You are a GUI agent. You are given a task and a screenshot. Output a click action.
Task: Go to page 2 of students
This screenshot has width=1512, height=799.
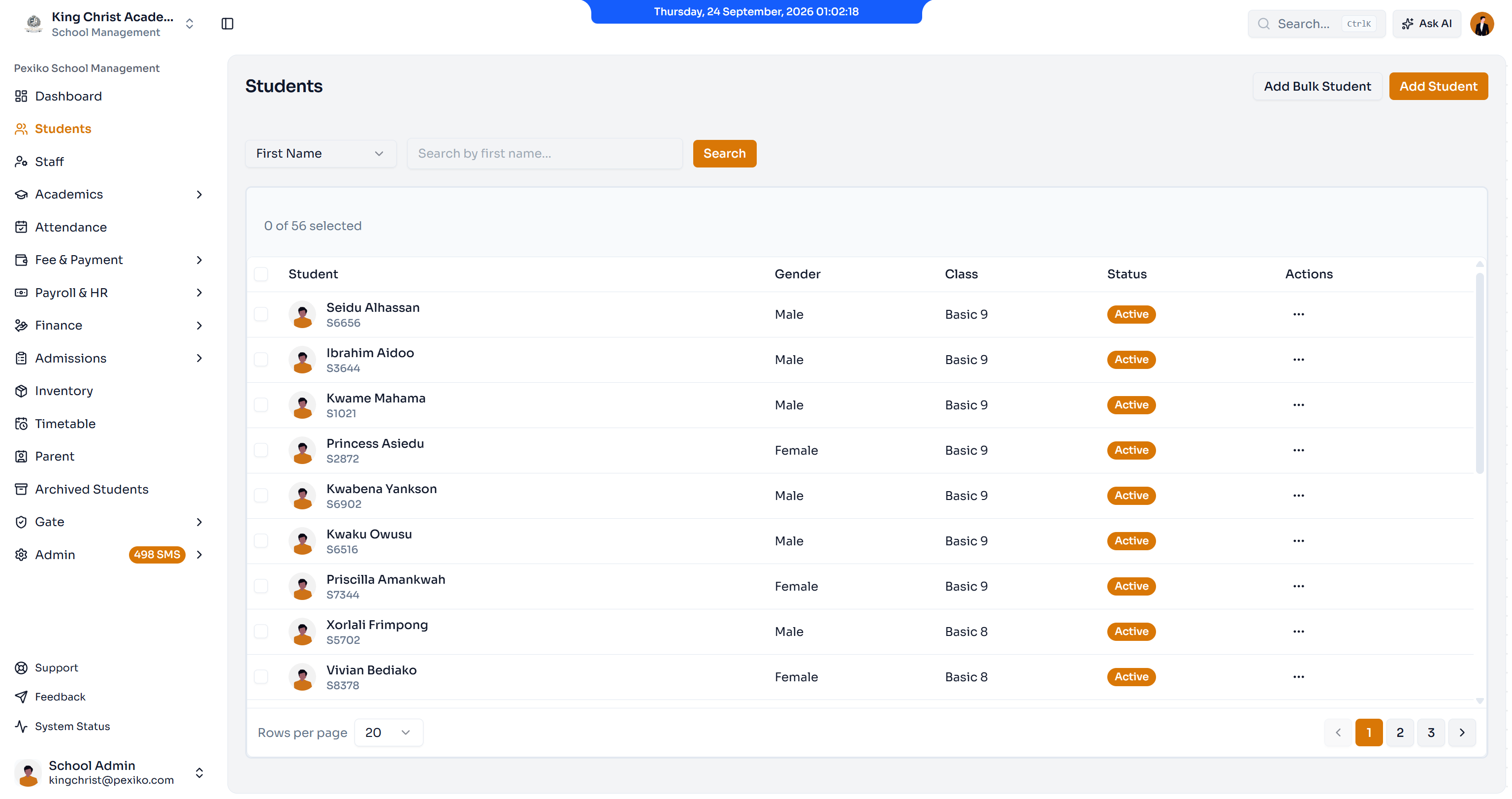tap(1400, 732)
